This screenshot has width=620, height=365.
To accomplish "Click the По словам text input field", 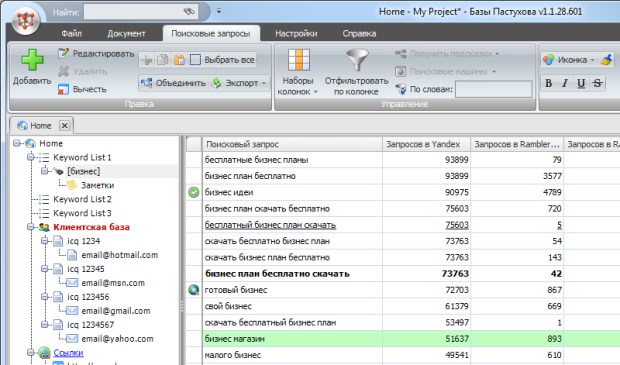I will (494, 89).
